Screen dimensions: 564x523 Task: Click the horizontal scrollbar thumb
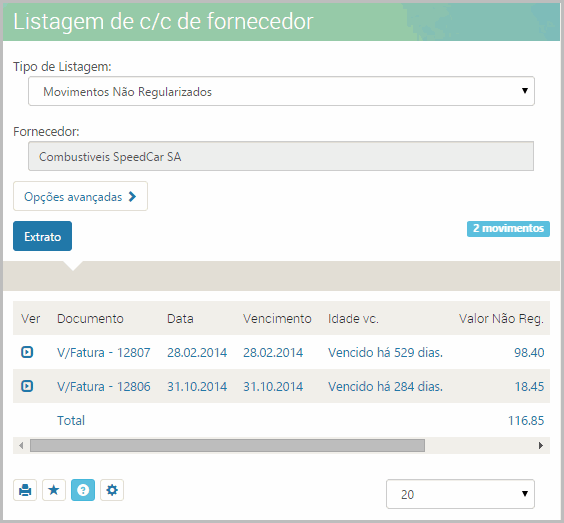(227, 446)
